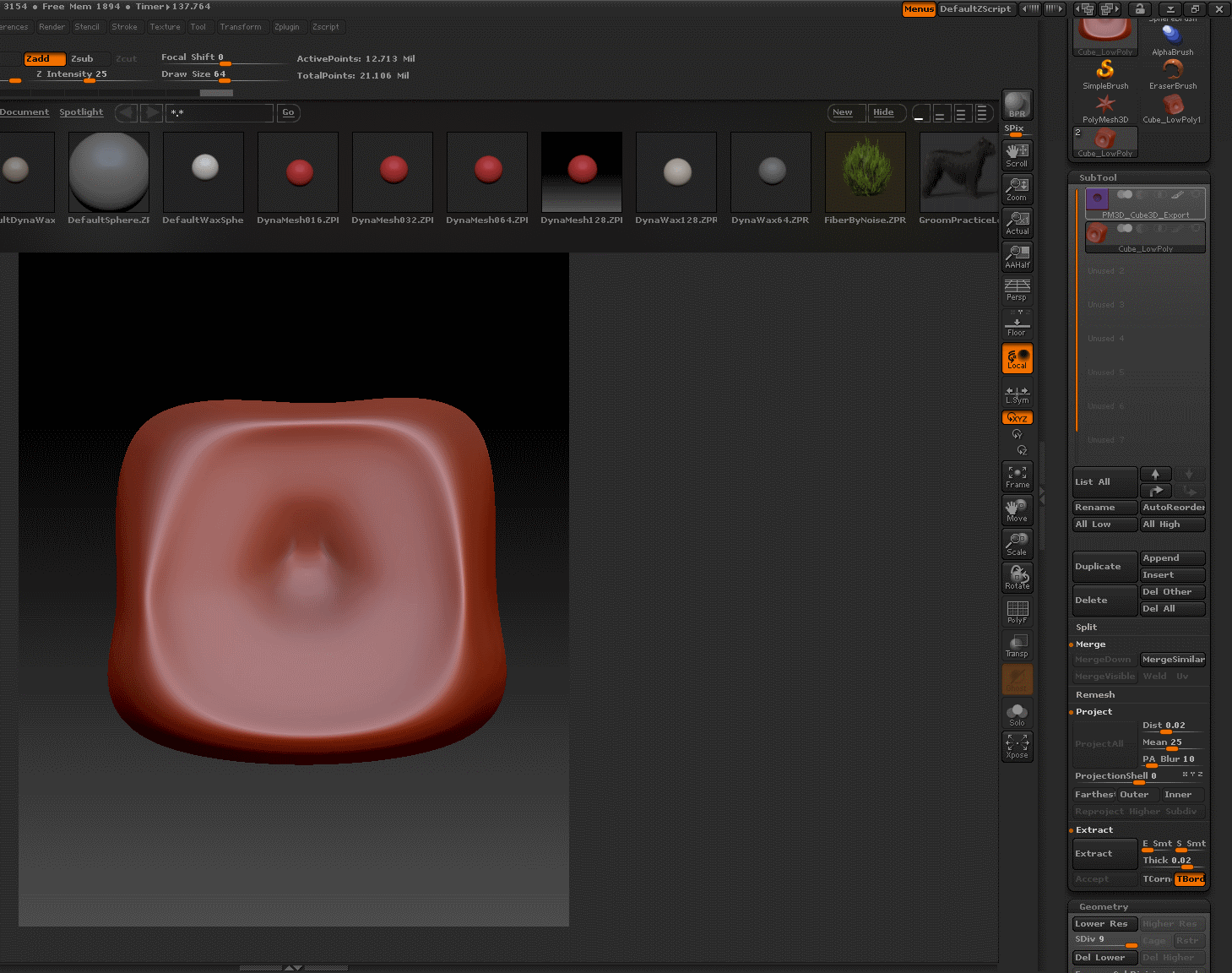Select the Rotate view tool

click(1017, 578)
